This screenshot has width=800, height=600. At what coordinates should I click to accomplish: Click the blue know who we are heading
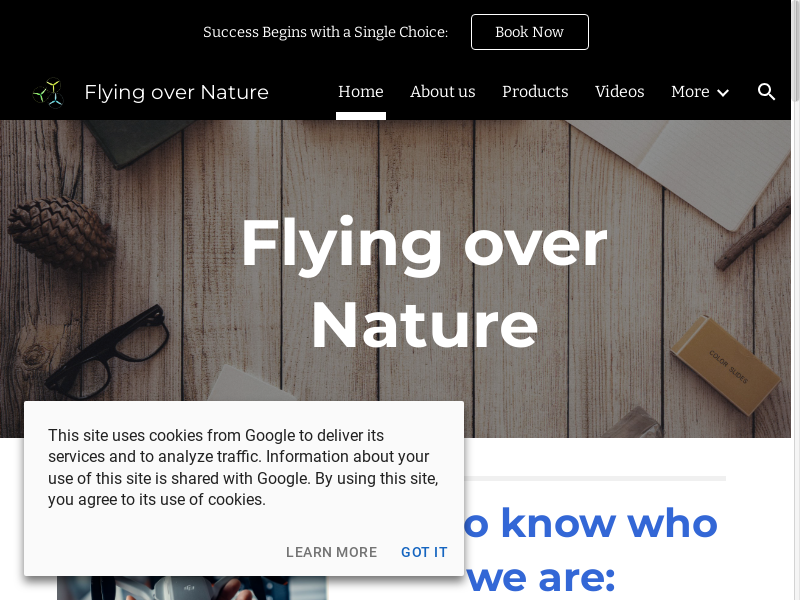click(592, 550)
